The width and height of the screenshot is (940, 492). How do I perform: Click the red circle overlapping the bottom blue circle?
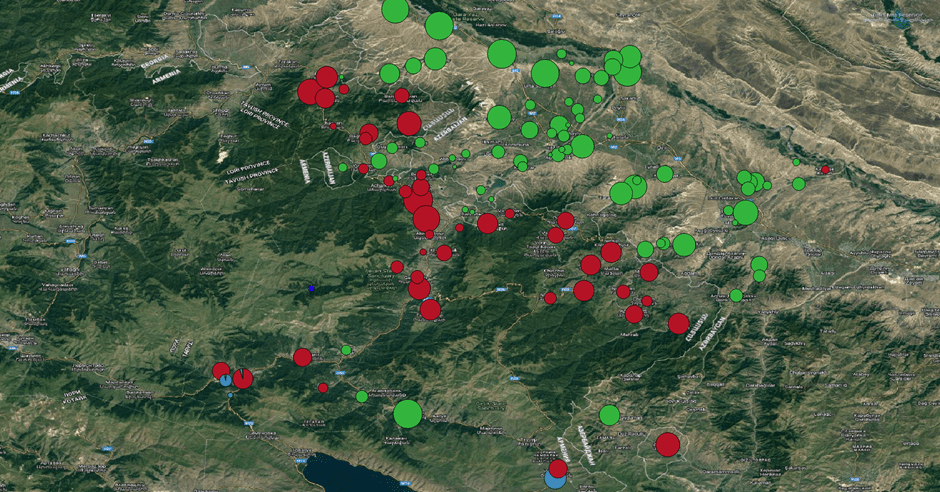558,467
